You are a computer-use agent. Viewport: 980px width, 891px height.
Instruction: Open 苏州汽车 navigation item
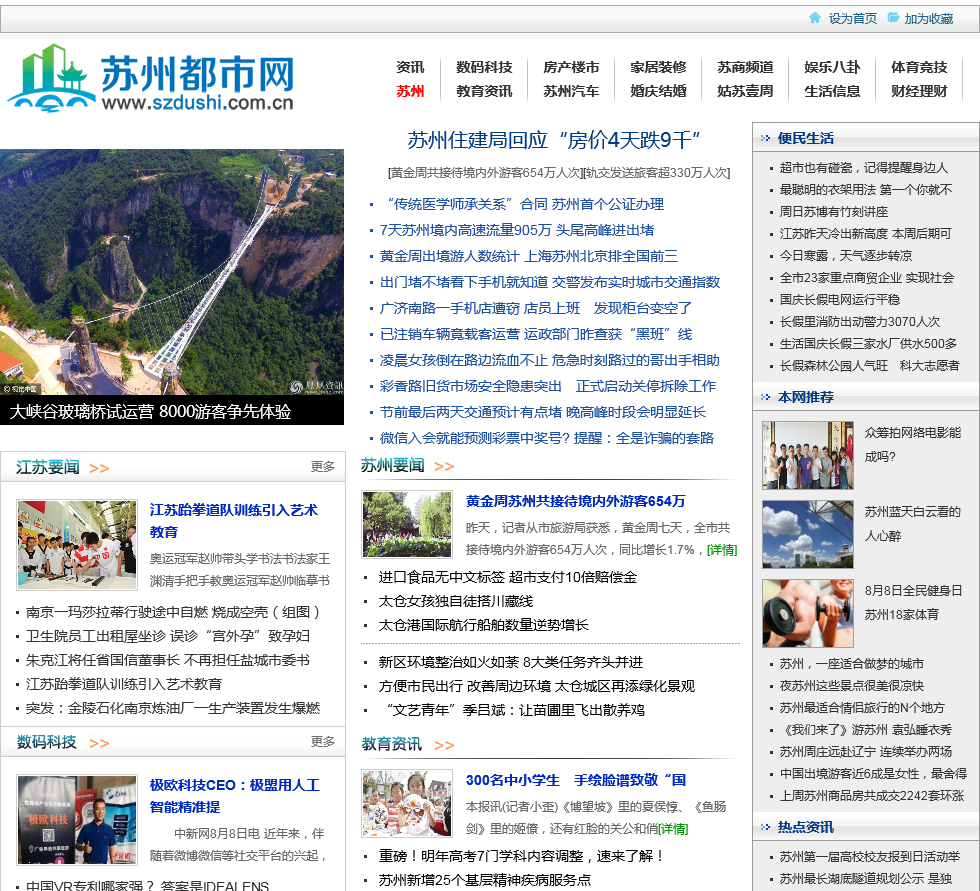coord(571,91)
